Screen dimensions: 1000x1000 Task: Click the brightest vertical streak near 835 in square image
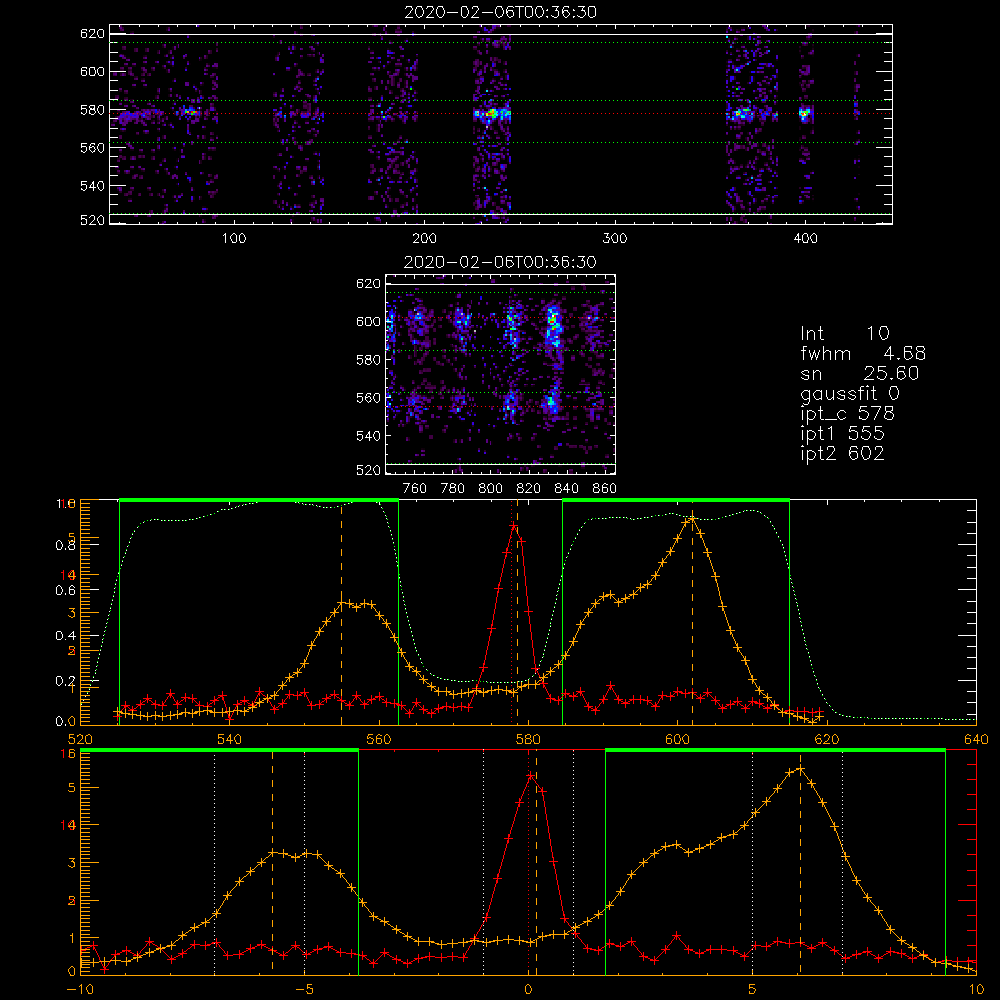point(554,327)
